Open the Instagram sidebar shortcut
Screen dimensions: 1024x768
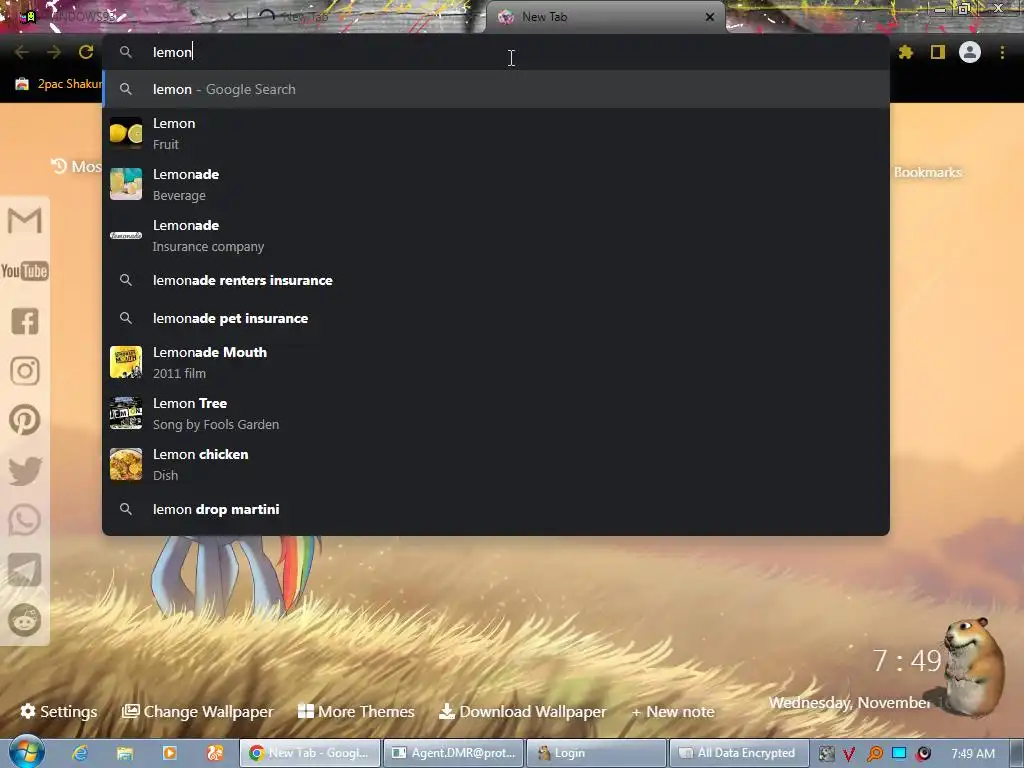(25, 371)
